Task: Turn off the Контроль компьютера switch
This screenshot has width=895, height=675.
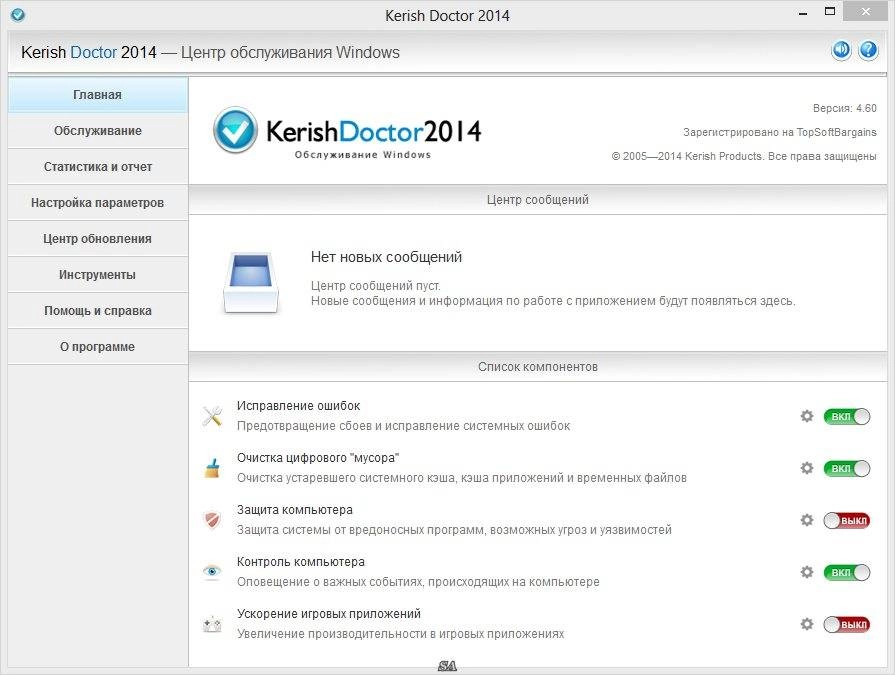Action: point(846,572)
